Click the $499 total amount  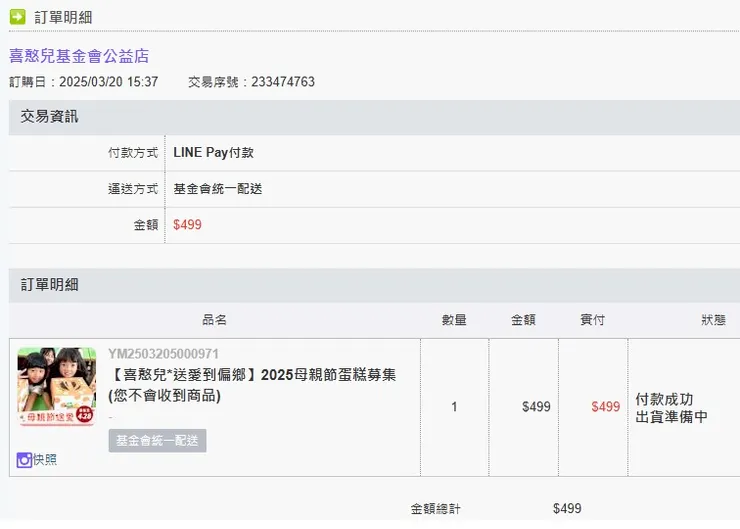pyautogui.click(x=567, y=509)
